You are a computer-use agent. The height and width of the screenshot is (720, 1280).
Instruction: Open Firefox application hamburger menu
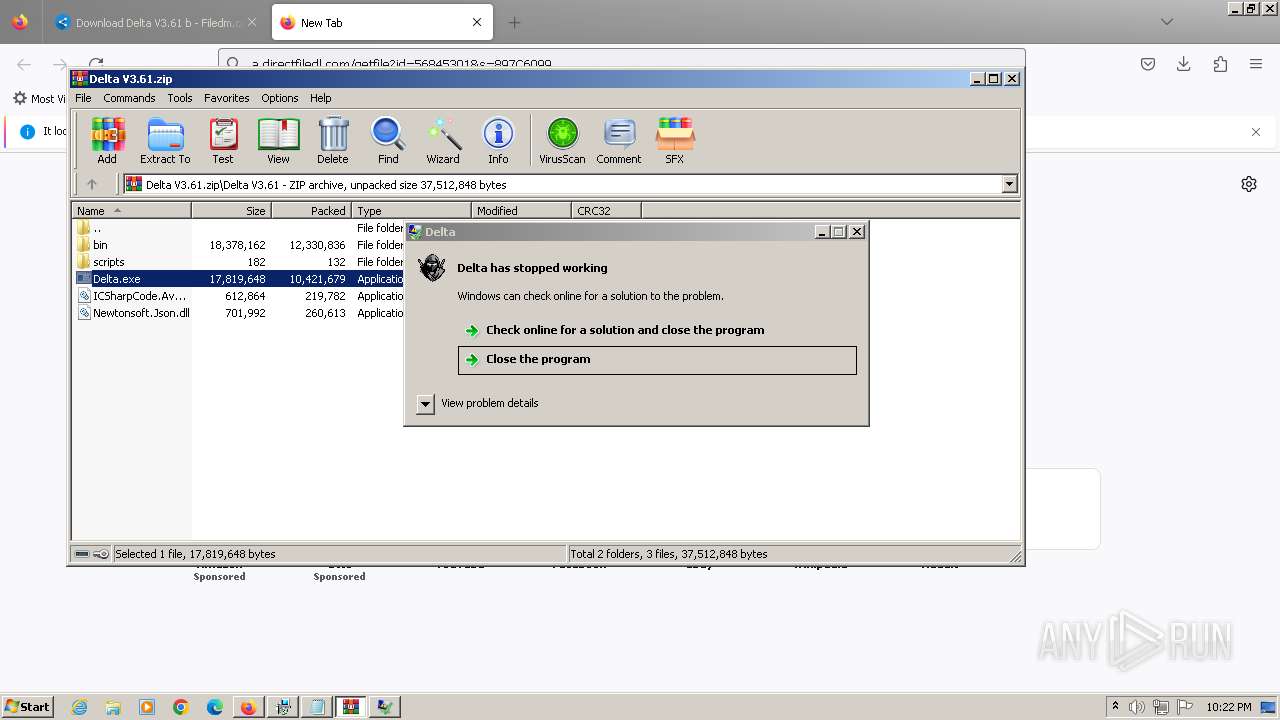point(1256,64)
